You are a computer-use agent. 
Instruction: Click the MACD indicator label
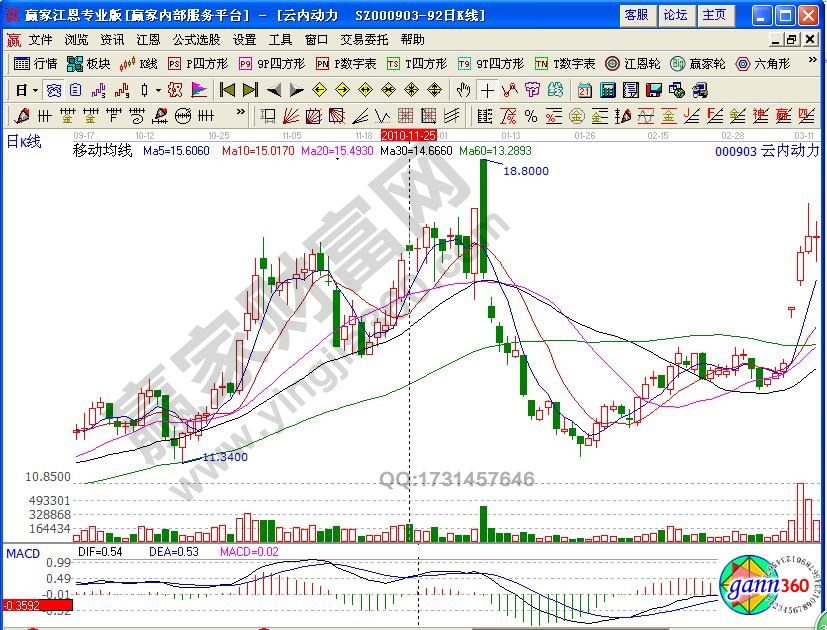coord(22,552)
